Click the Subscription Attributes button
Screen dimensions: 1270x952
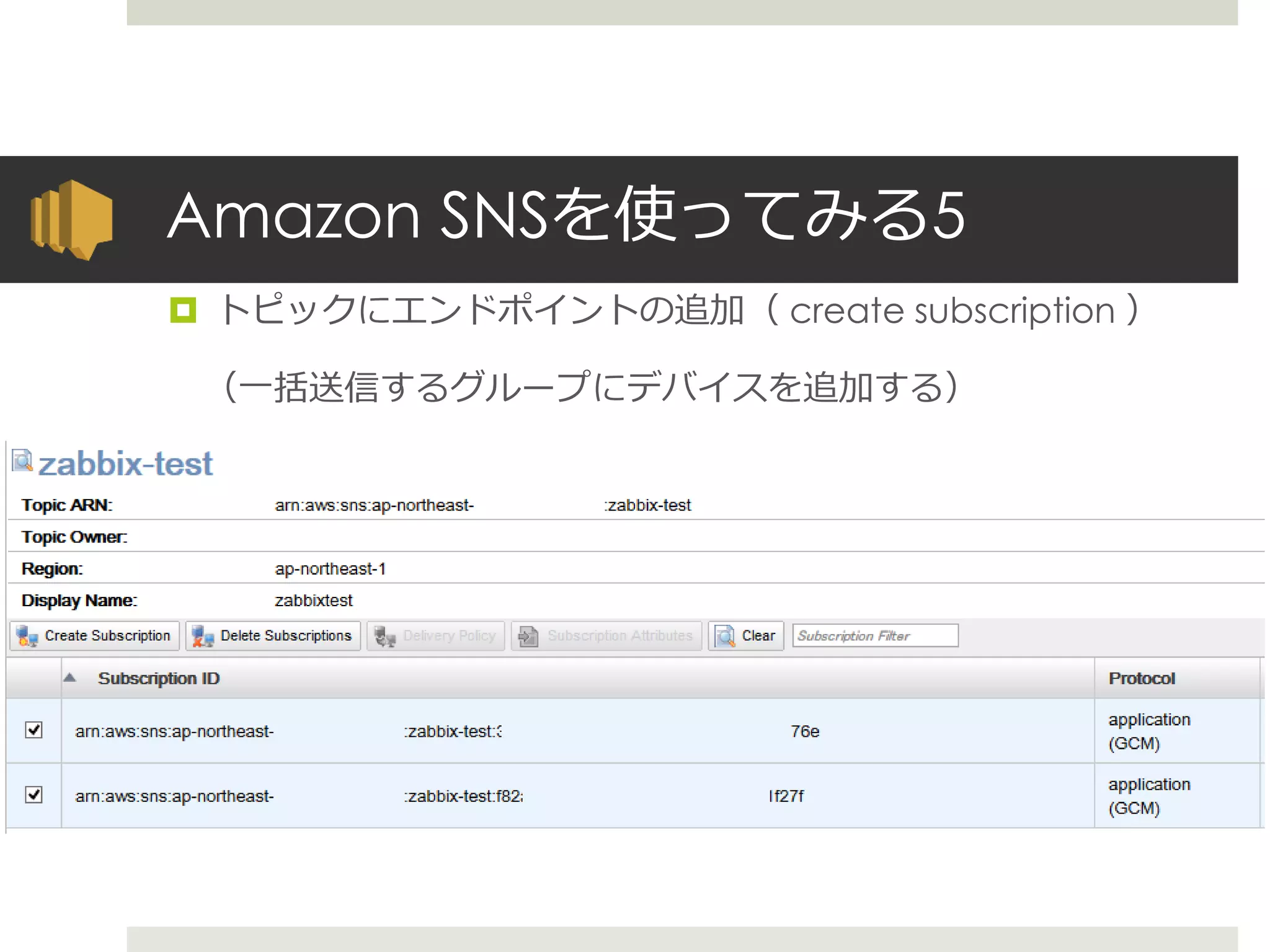click(606, 636)
